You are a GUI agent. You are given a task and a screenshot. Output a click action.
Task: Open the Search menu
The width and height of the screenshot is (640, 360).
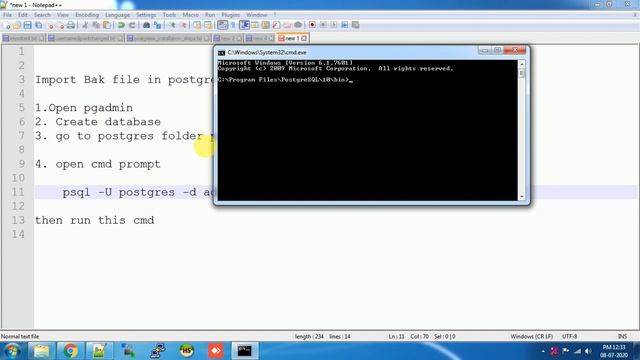tap(42, 15)
